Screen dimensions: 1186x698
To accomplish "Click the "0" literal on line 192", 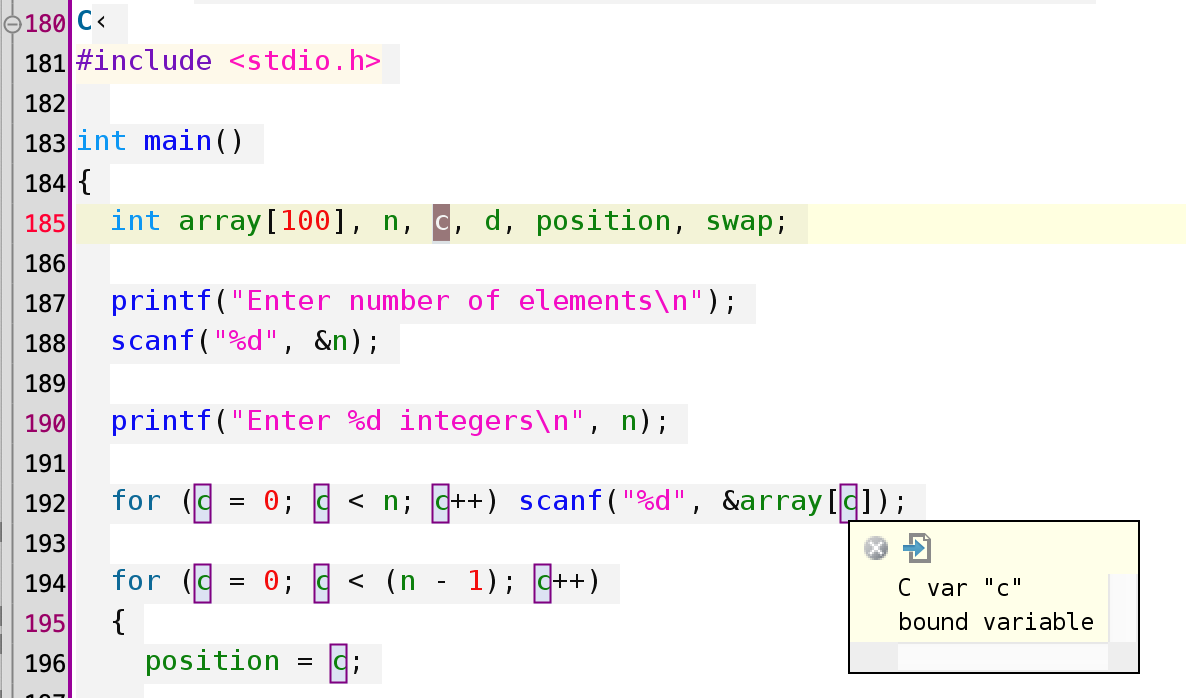I will (x=272, y=501).
